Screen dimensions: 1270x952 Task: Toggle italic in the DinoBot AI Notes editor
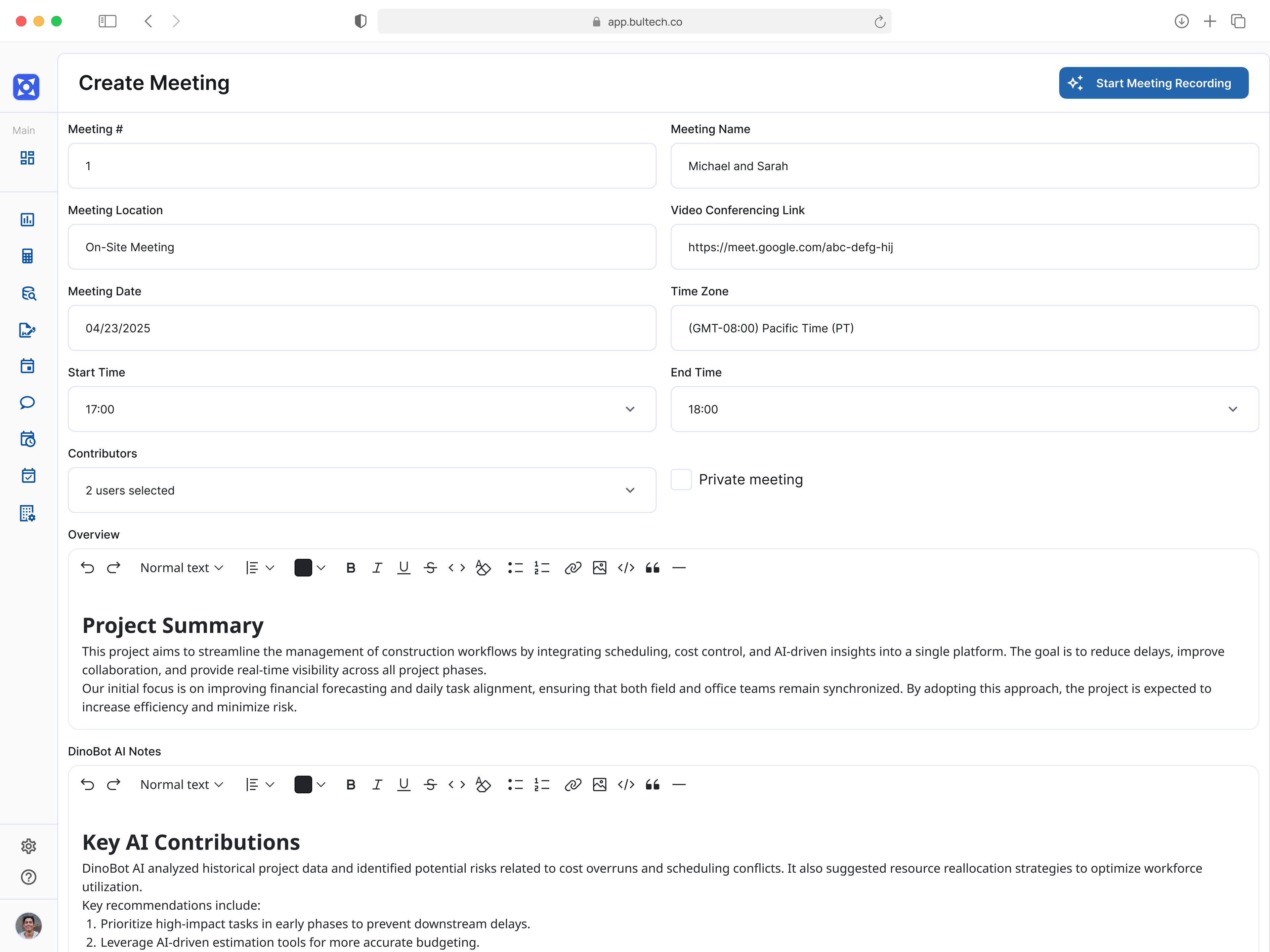tap(377, 784)
